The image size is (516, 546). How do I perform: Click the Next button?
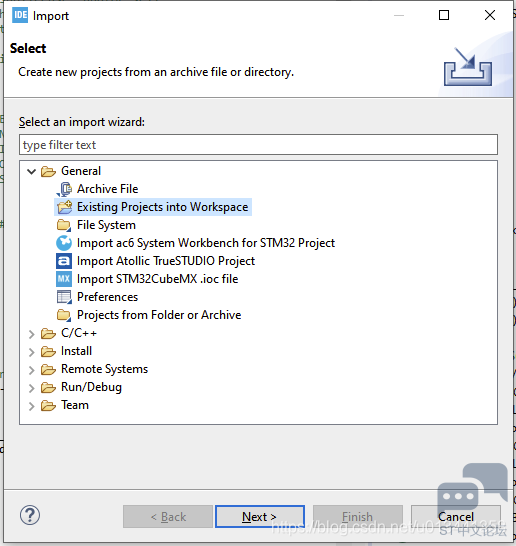pyautogui.click(x=260, y=517)
